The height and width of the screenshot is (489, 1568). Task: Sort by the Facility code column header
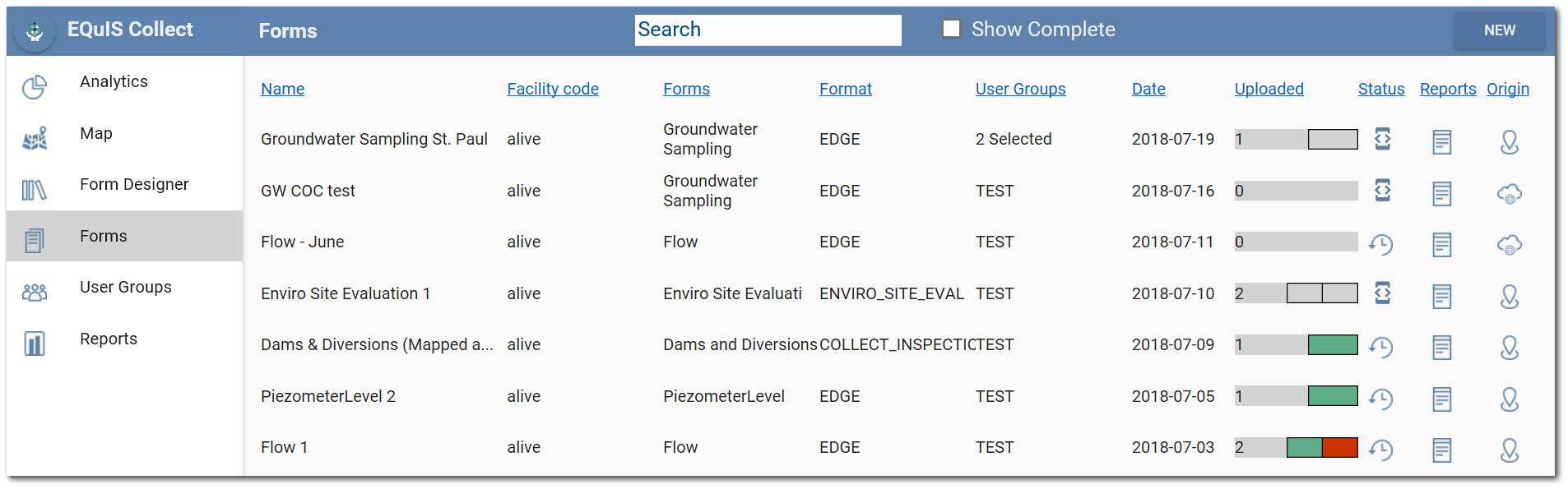553,89
